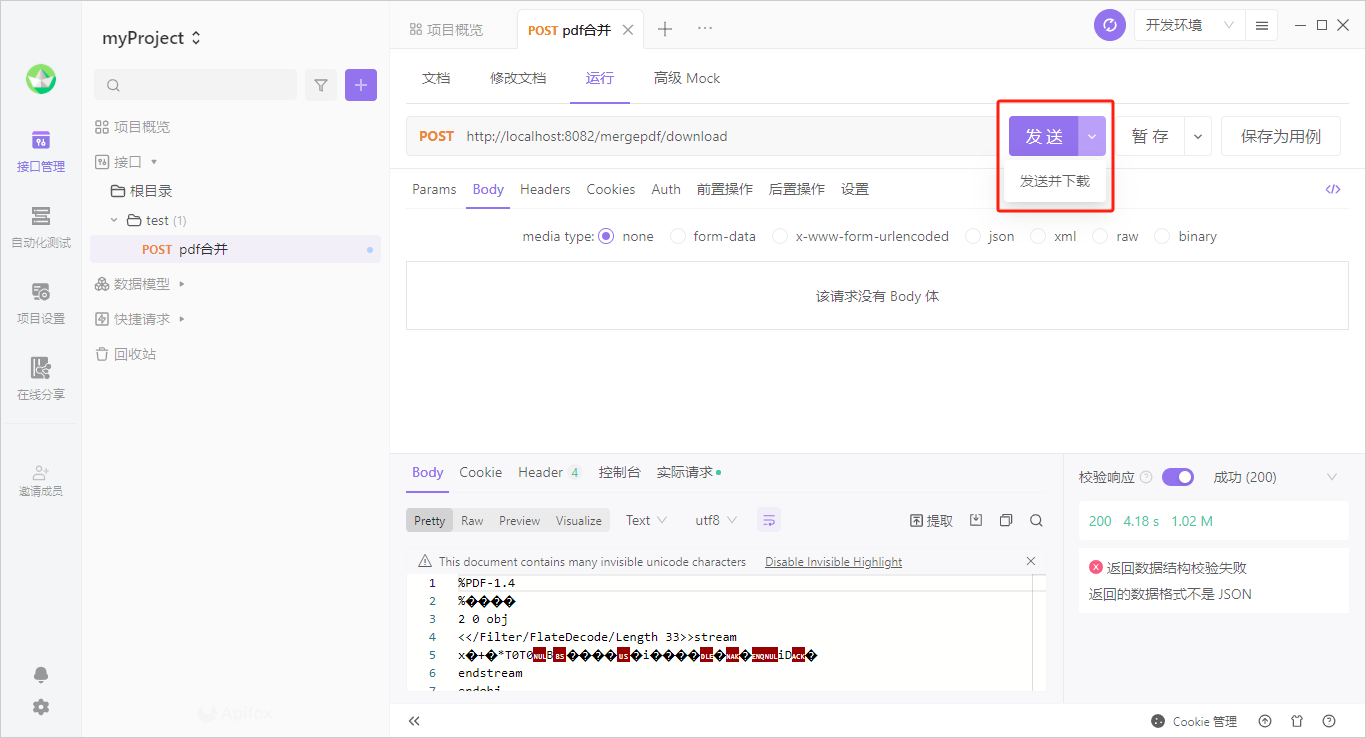This screenshot has width=1366, height=738.
Task: Open the myProject switcher
Action: 152,38
